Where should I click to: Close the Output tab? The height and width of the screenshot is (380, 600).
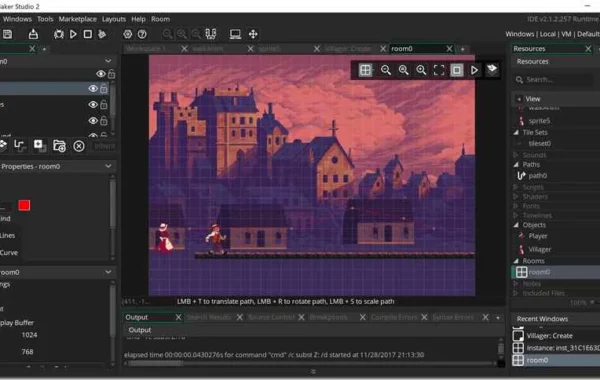pos(178,317)
